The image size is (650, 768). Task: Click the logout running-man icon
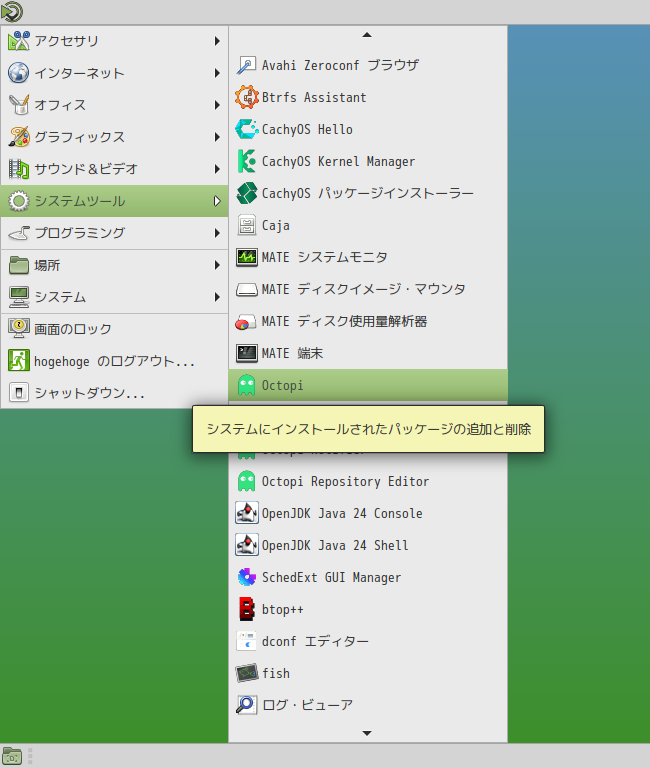[19, 361]
